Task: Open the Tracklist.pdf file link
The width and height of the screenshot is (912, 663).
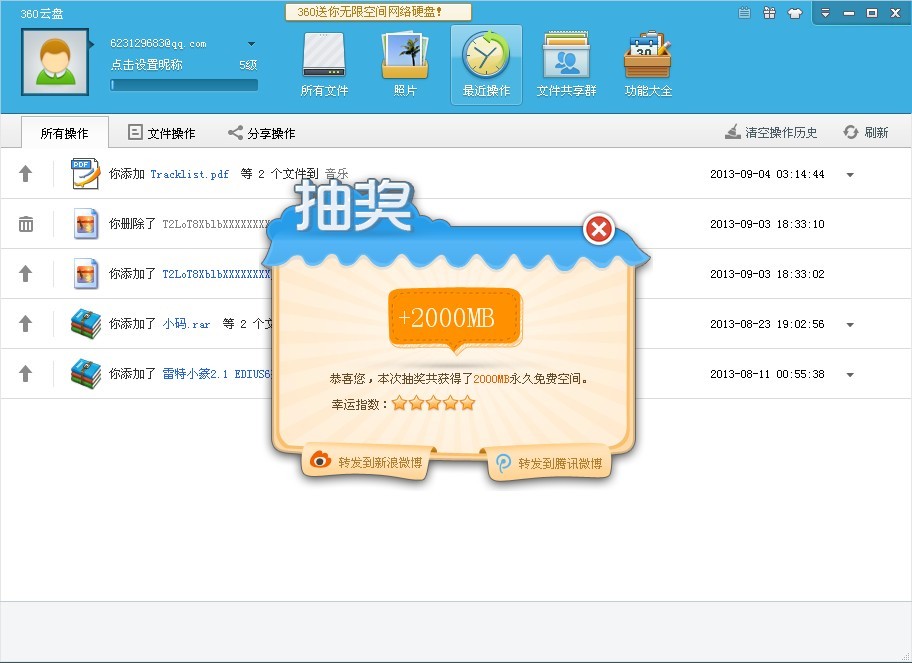Action: (190, 174)
